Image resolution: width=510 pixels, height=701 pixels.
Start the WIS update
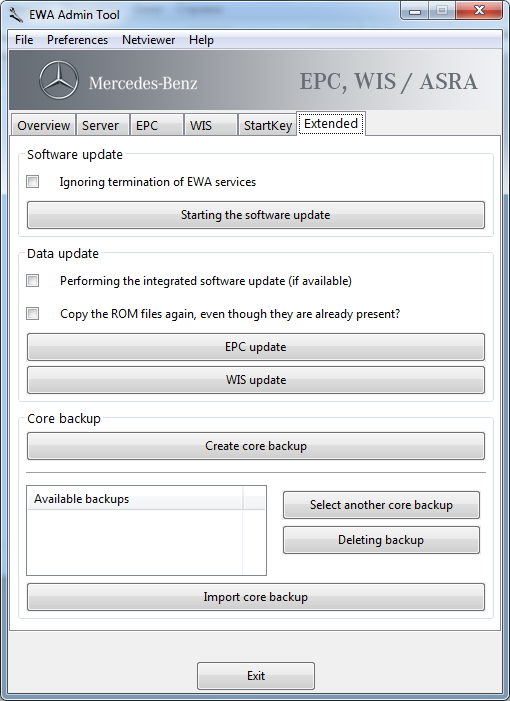[256, 380]
